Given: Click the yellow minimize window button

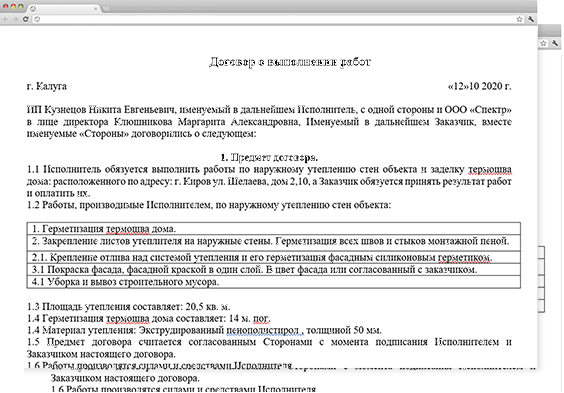Looking at the screenshot, I should point(13,6).
